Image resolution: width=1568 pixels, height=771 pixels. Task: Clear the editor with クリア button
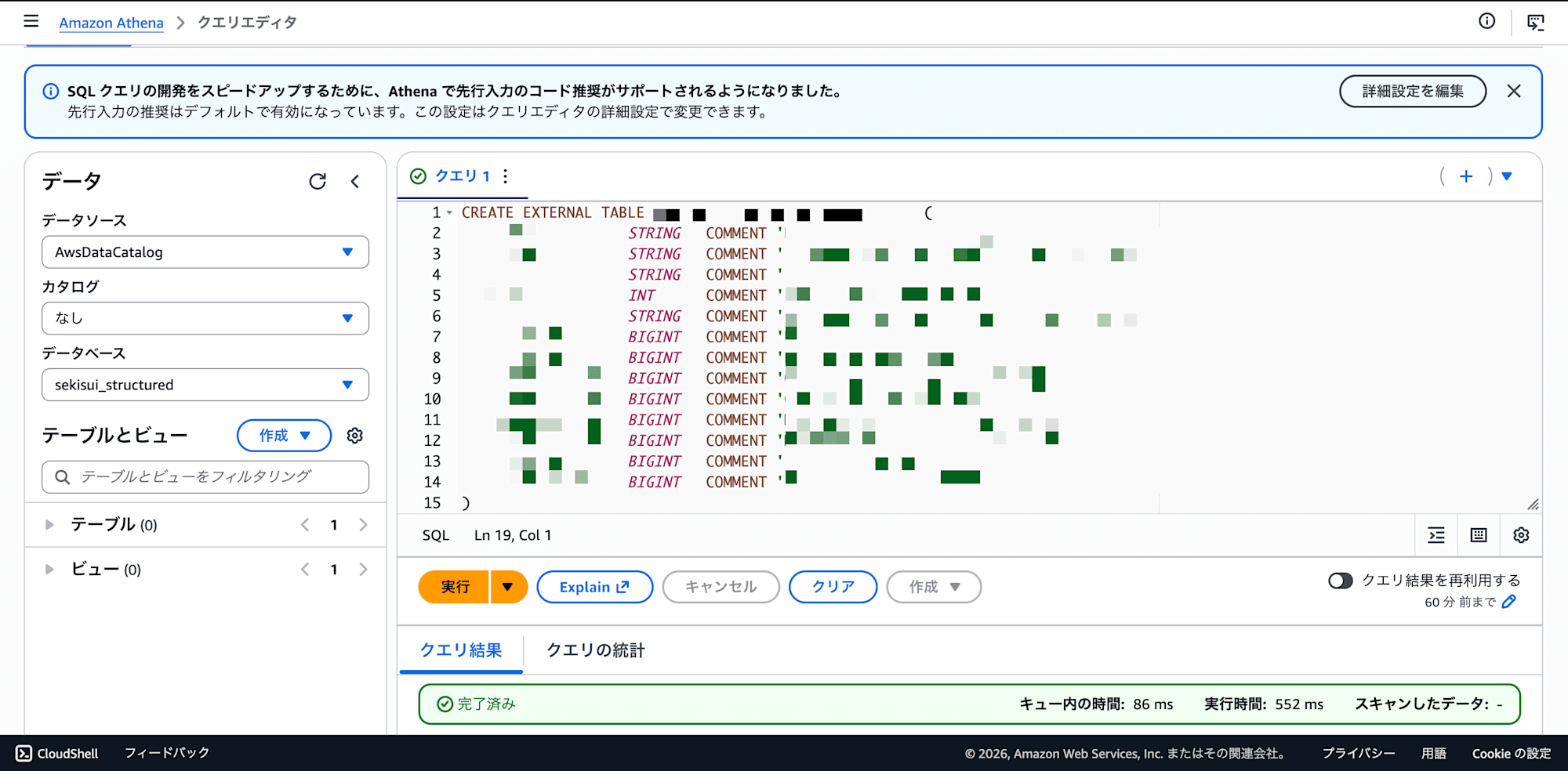(x=833, y=587)
